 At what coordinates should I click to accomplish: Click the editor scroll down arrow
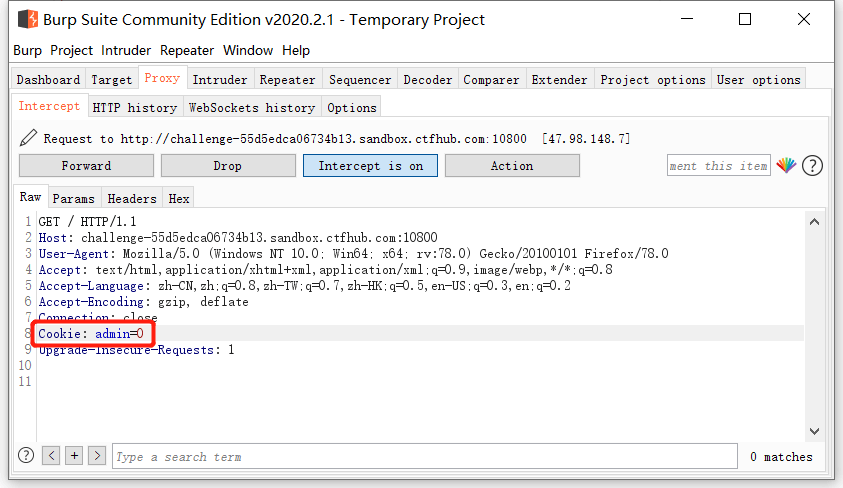[815, 431]
